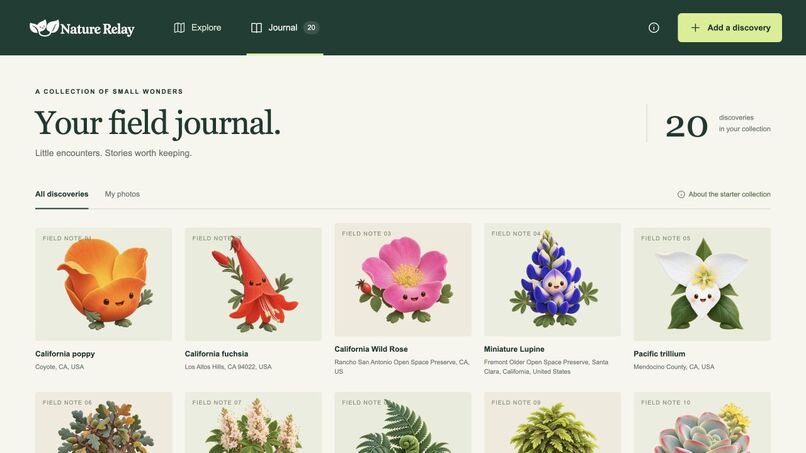This screenshot has width=806, height=453.
Task: Click the Field Note 05 label
Action: coord(666,239)
